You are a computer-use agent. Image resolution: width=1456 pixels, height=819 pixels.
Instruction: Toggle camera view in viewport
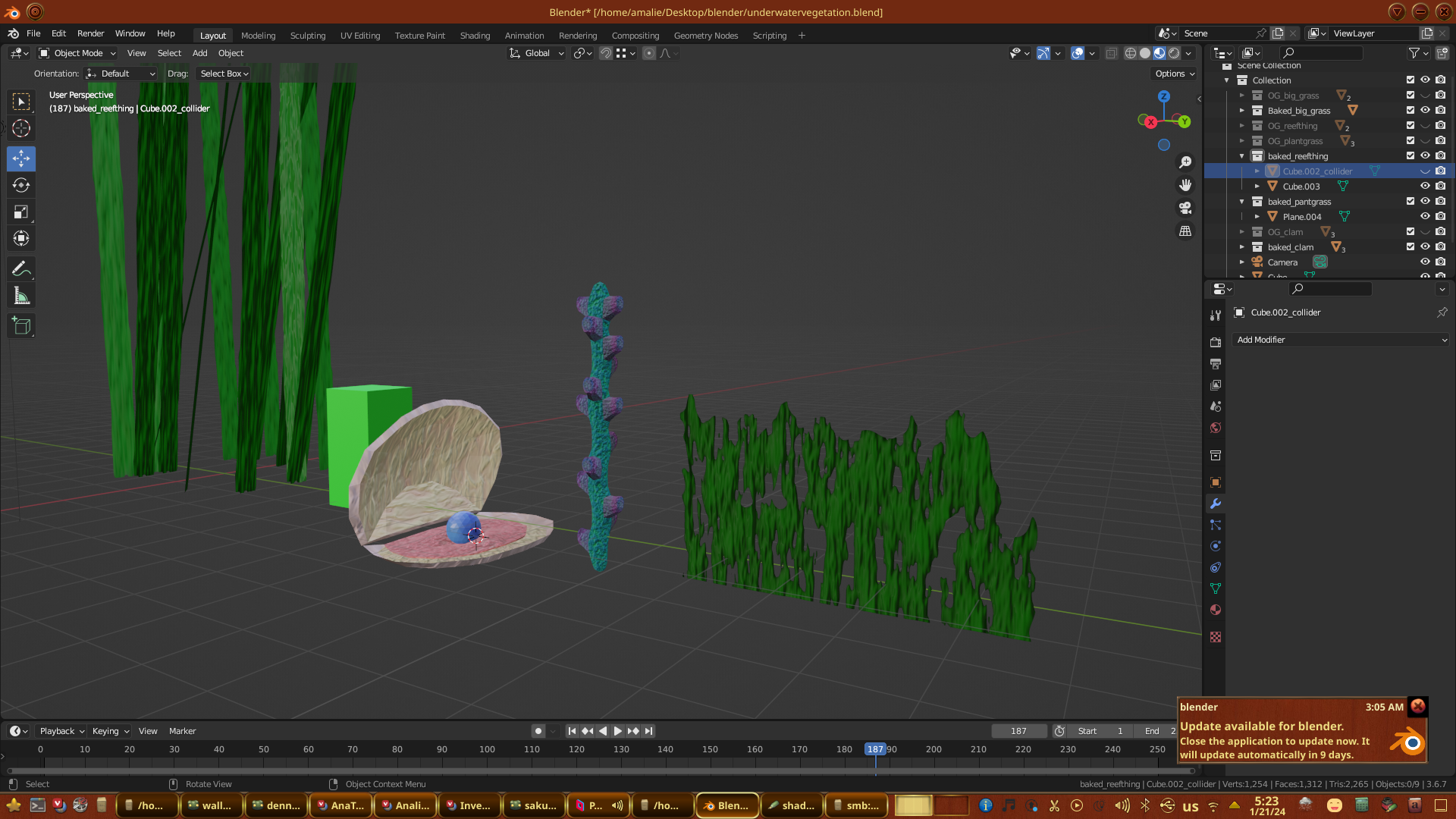tap(1185, 208)
